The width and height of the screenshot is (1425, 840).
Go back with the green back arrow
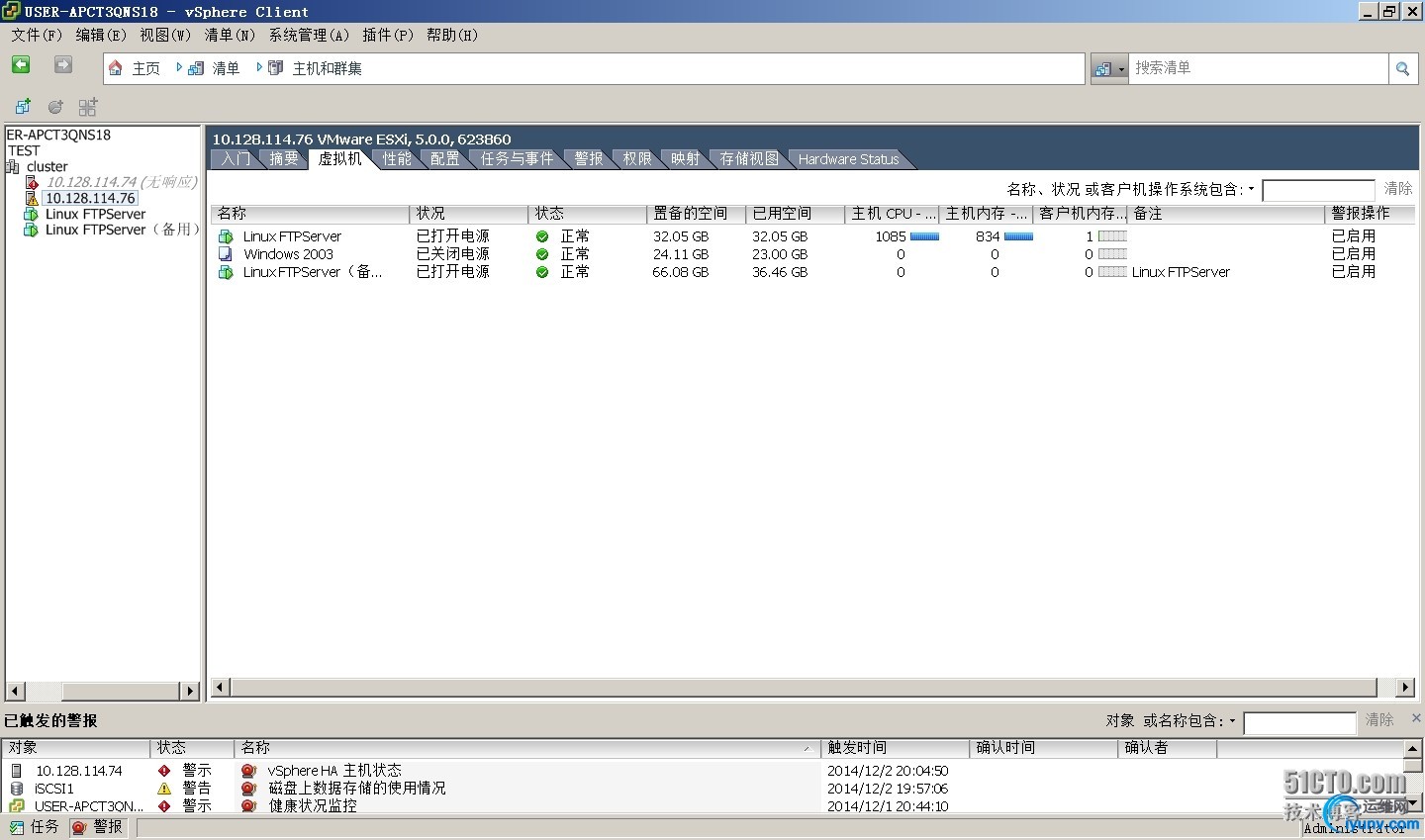(21, 65)
